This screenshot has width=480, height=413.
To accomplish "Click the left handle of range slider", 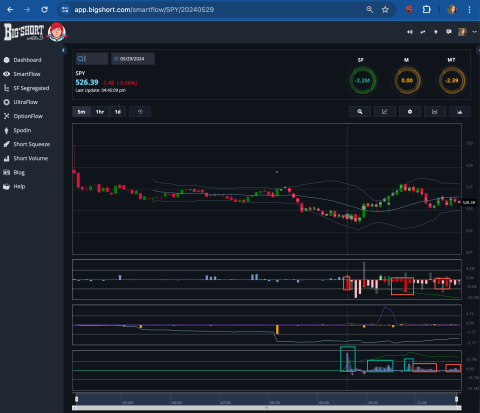I will [76, 399].
